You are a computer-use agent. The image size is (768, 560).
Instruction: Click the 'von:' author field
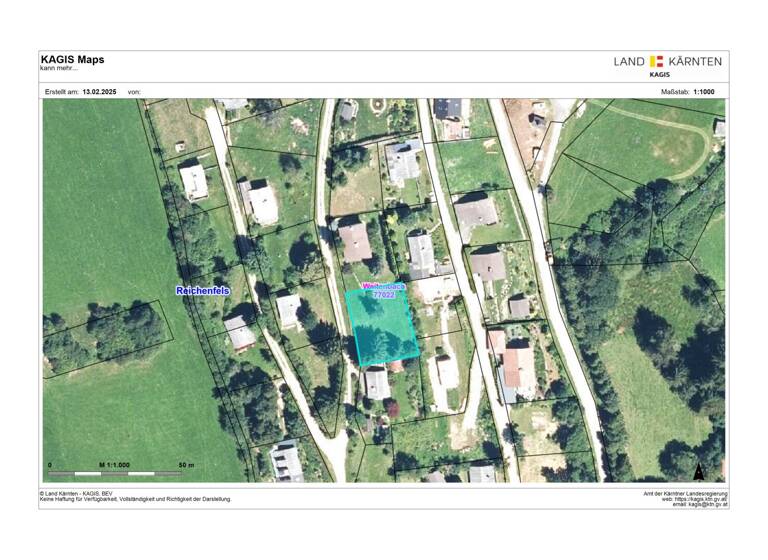click(135, 91)
